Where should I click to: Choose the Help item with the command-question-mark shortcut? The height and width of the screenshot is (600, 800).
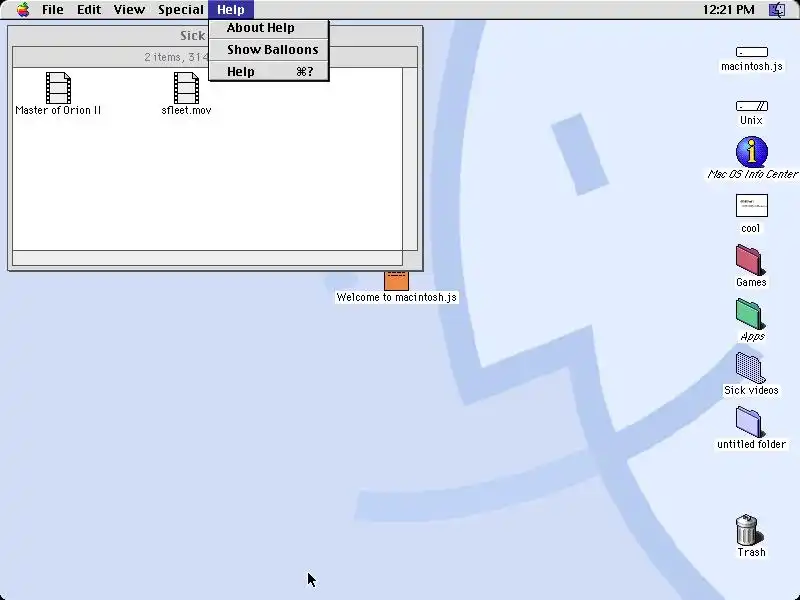(268, 71)
